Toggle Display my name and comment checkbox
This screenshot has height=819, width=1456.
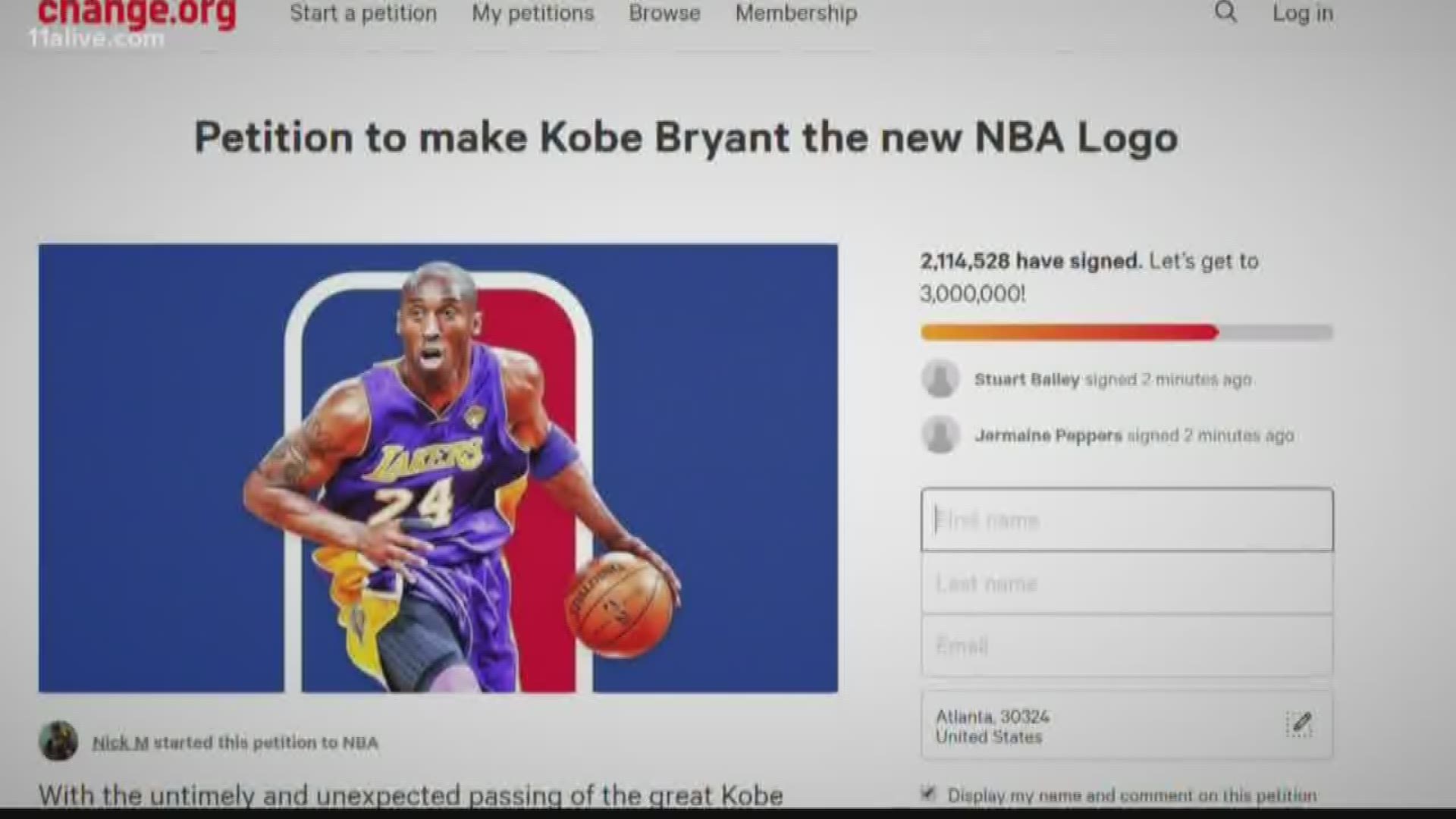(x=928, y=794)
